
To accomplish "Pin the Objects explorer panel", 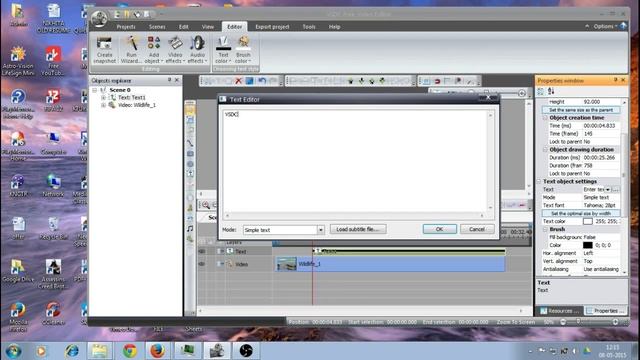I will coord(169,80).
